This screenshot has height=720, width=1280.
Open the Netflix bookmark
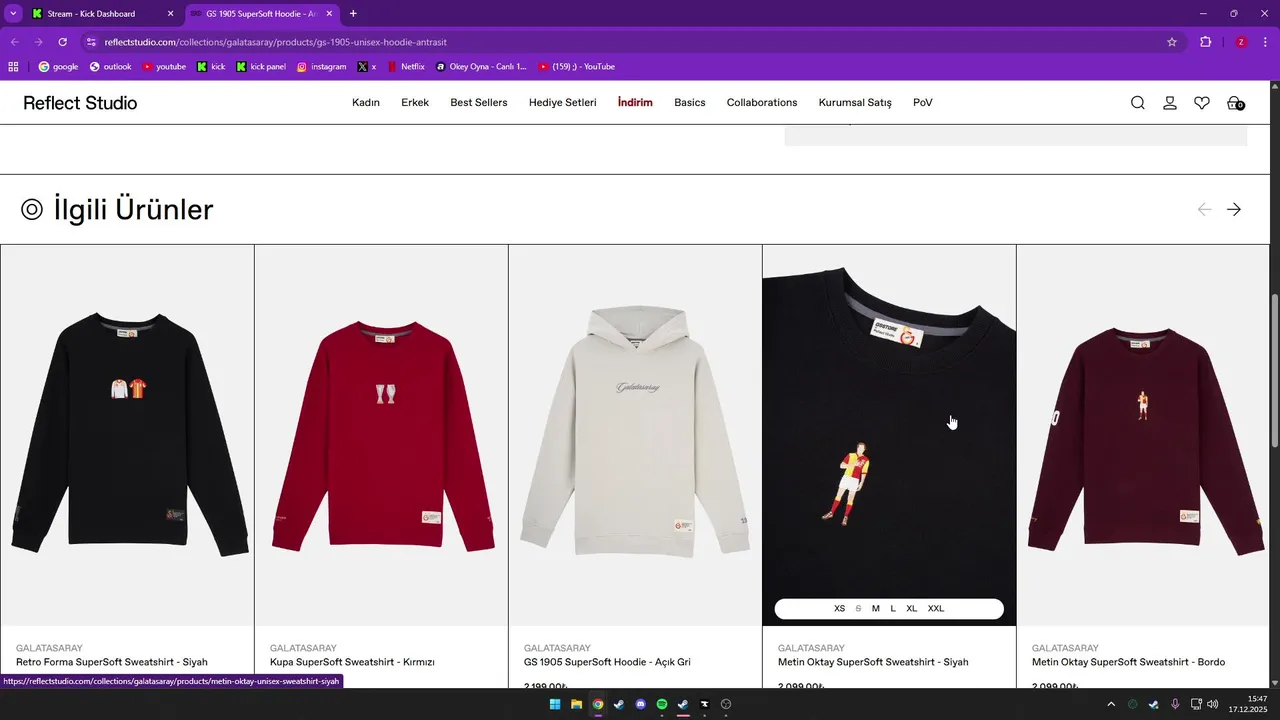coord(405,67)
